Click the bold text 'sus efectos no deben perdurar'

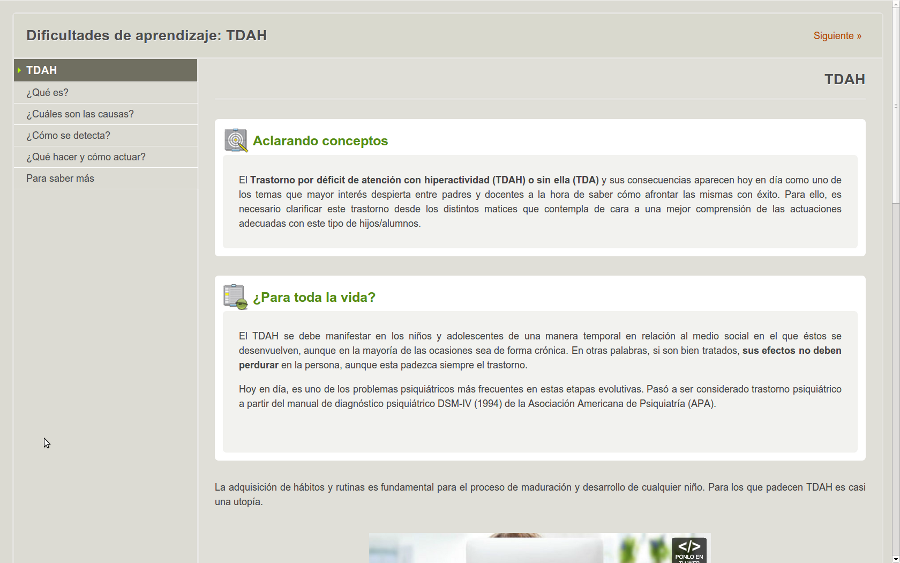791,351
